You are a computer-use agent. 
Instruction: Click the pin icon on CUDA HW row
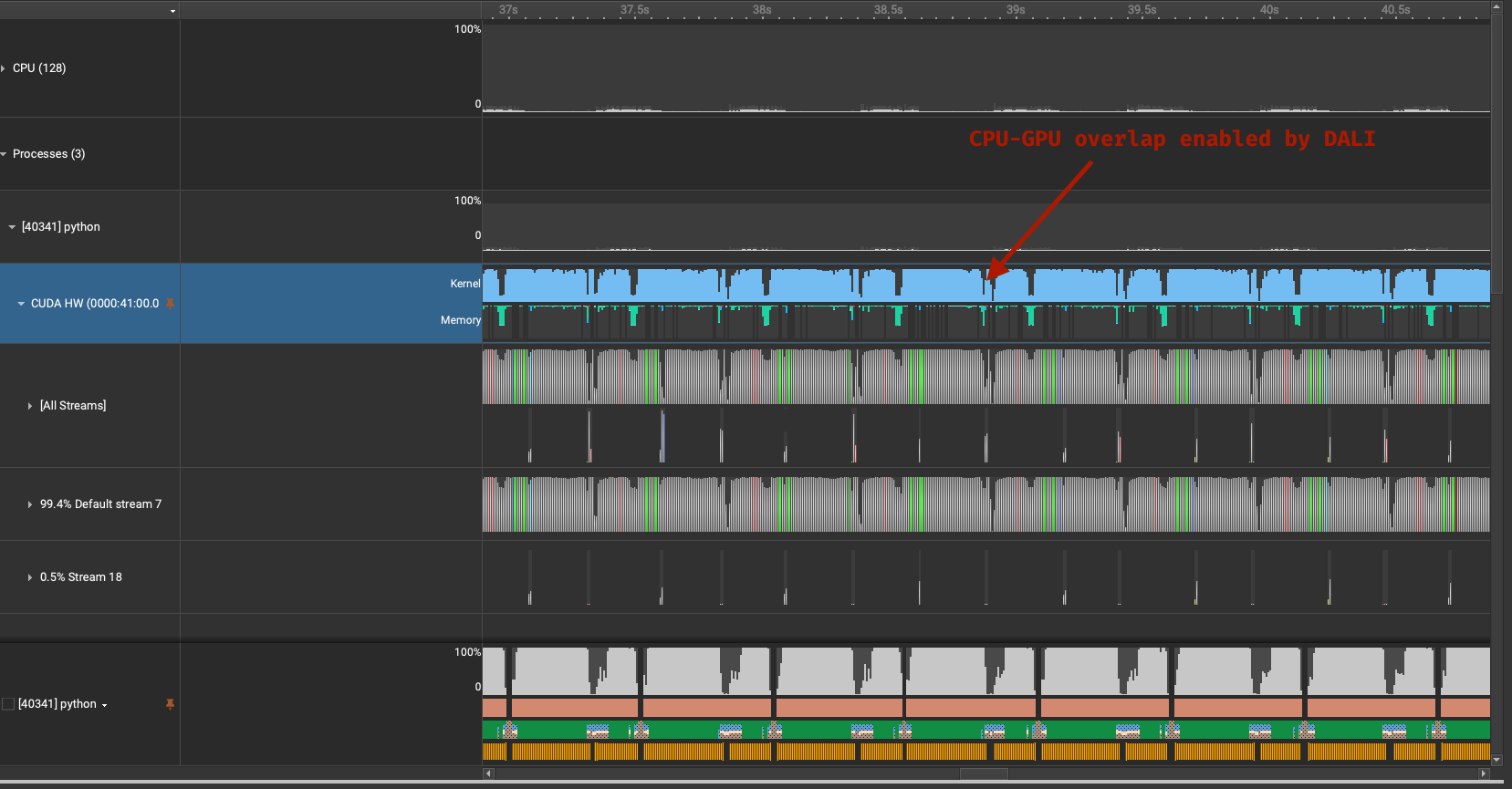(x=170, y=304)
